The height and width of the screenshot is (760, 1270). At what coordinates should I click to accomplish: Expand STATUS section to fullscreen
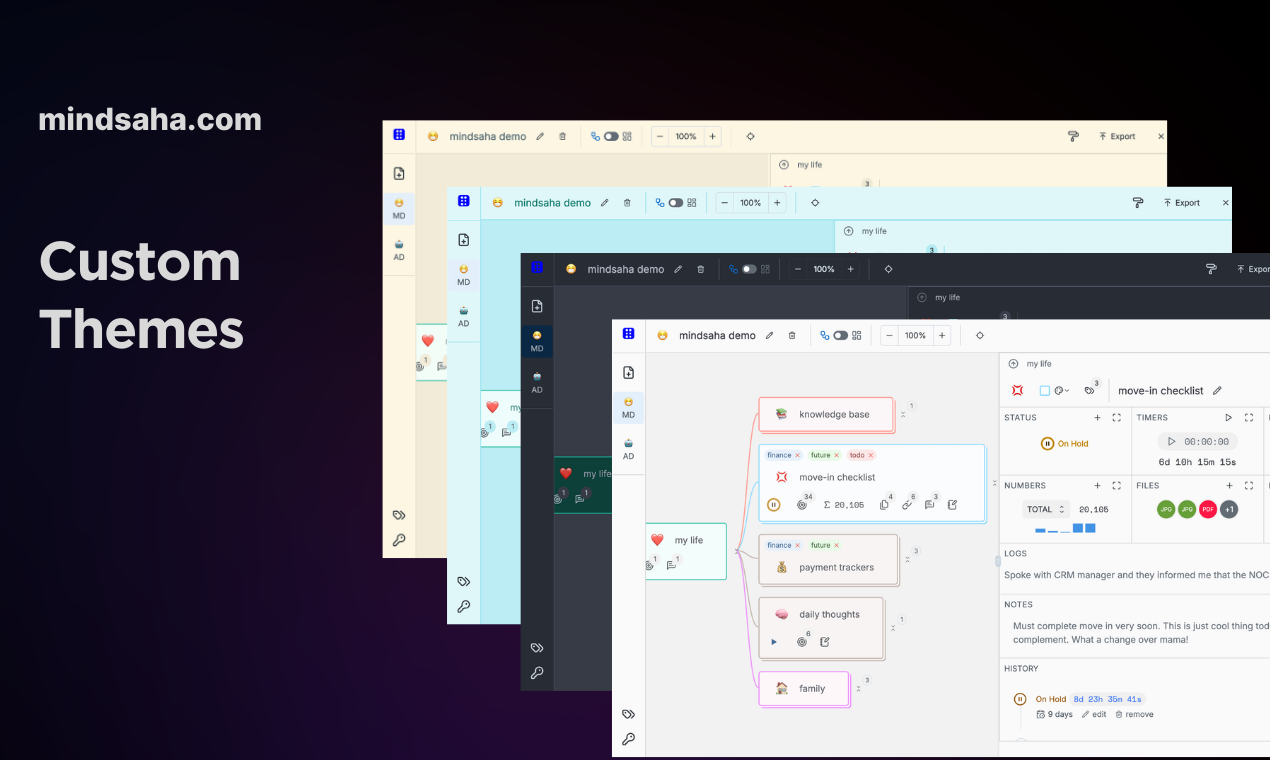click(x=1117, y=417)
